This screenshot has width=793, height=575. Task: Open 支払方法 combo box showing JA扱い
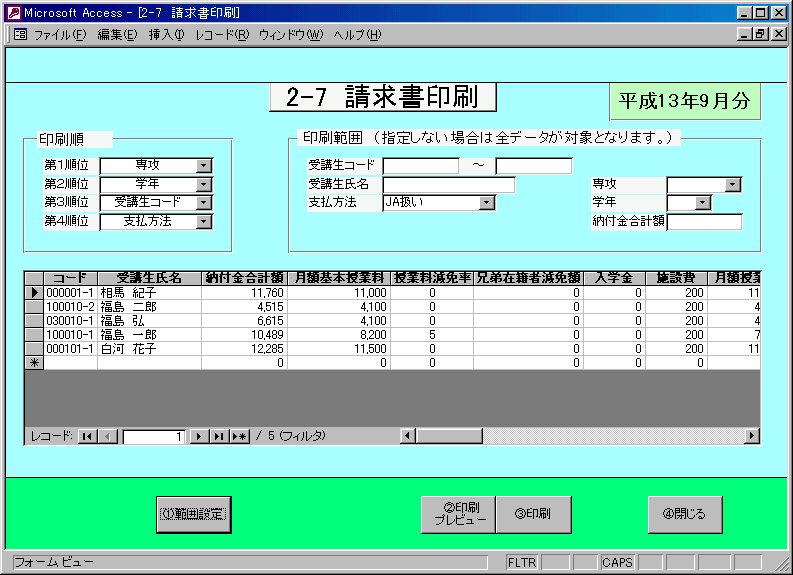(x=487, y=203)
